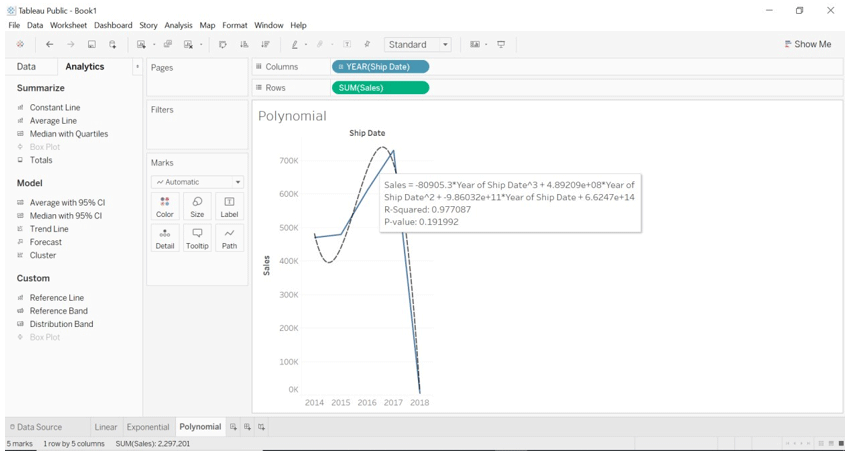Click the show/hide cards toolbar icon

(475, 44)
